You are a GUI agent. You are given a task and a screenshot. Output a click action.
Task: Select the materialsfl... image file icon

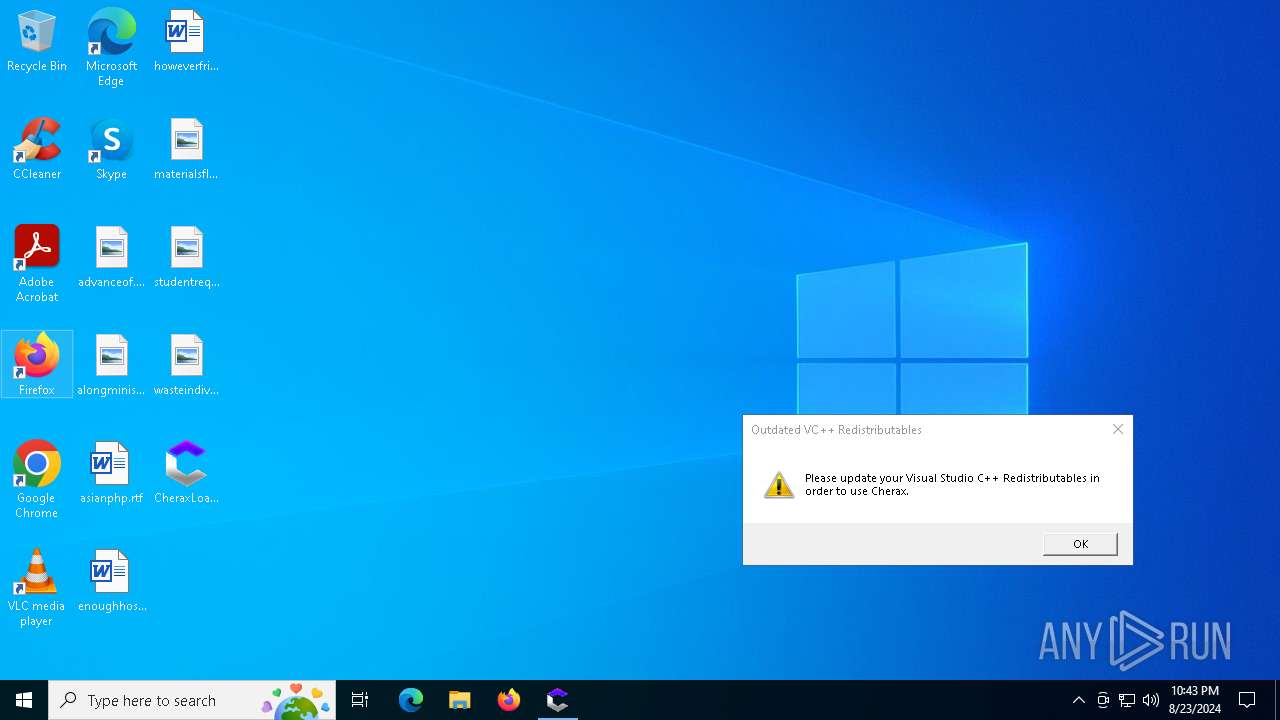(x=186, y=150)
